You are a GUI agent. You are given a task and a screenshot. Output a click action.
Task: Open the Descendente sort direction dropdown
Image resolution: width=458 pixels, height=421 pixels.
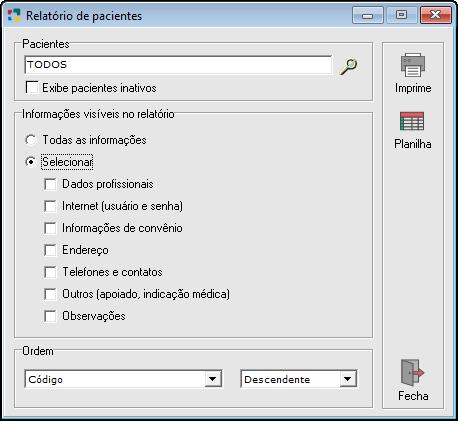[348, 379]
